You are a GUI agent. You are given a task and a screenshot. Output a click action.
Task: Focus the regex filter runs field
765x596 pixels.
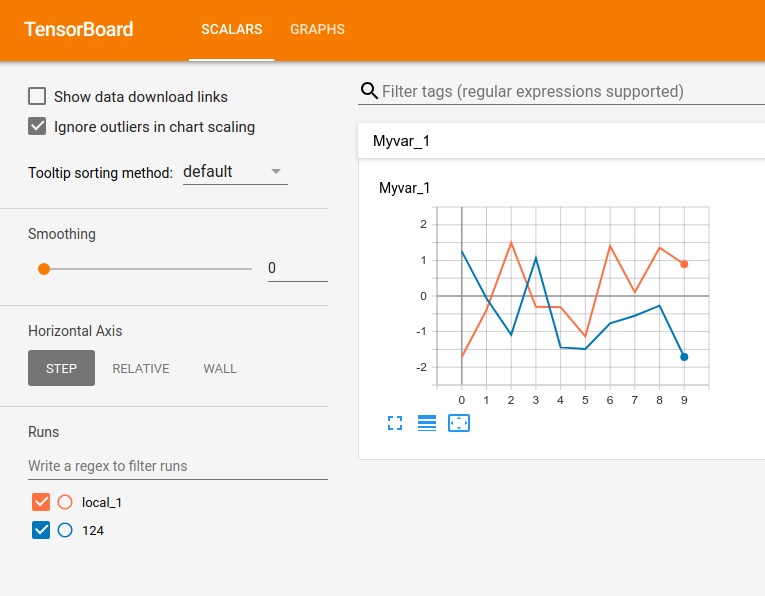tap(178, 466)
